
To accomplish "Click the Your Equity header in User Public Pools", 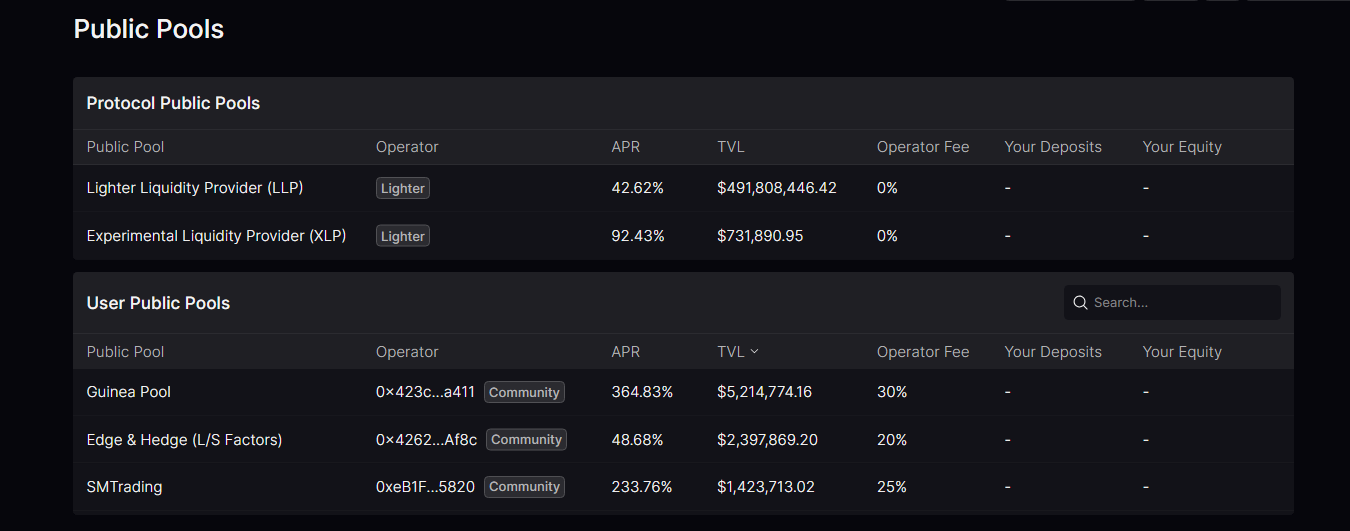I will [x=1182, y=352].
